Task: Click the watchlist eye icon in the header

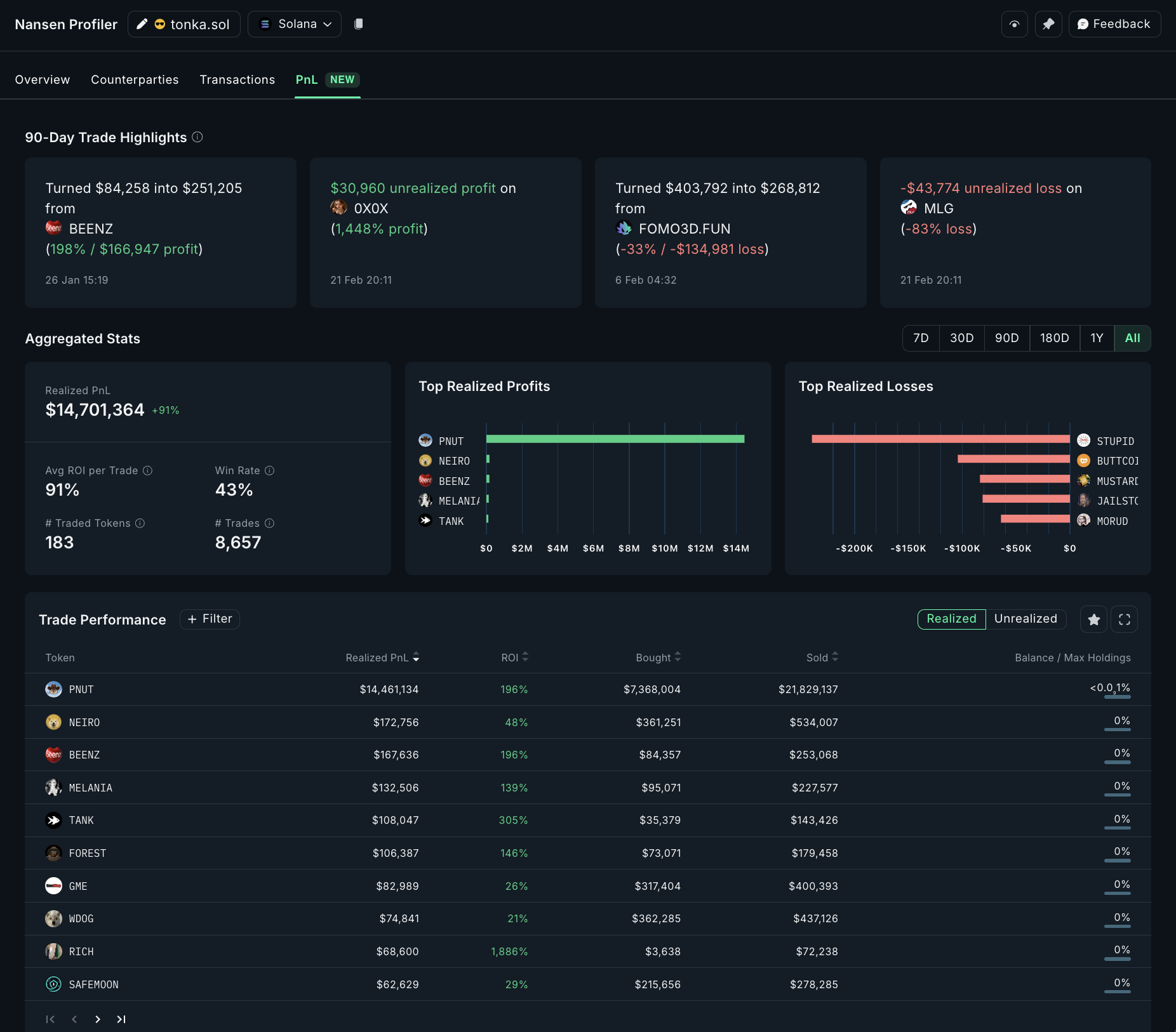Action: (1014, 24)
